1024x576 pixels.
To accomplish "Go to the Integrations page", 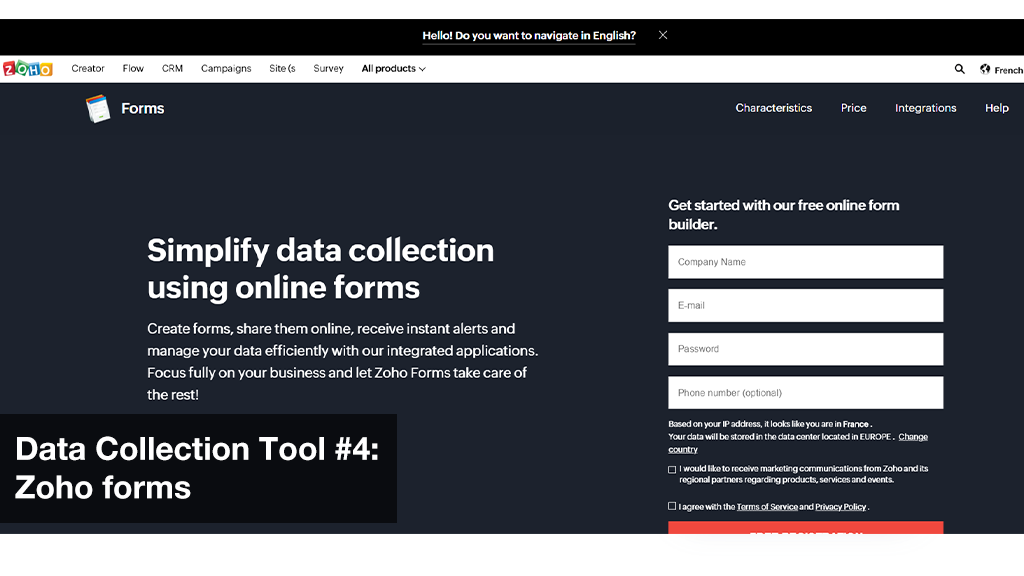I will tap(925, 108).
